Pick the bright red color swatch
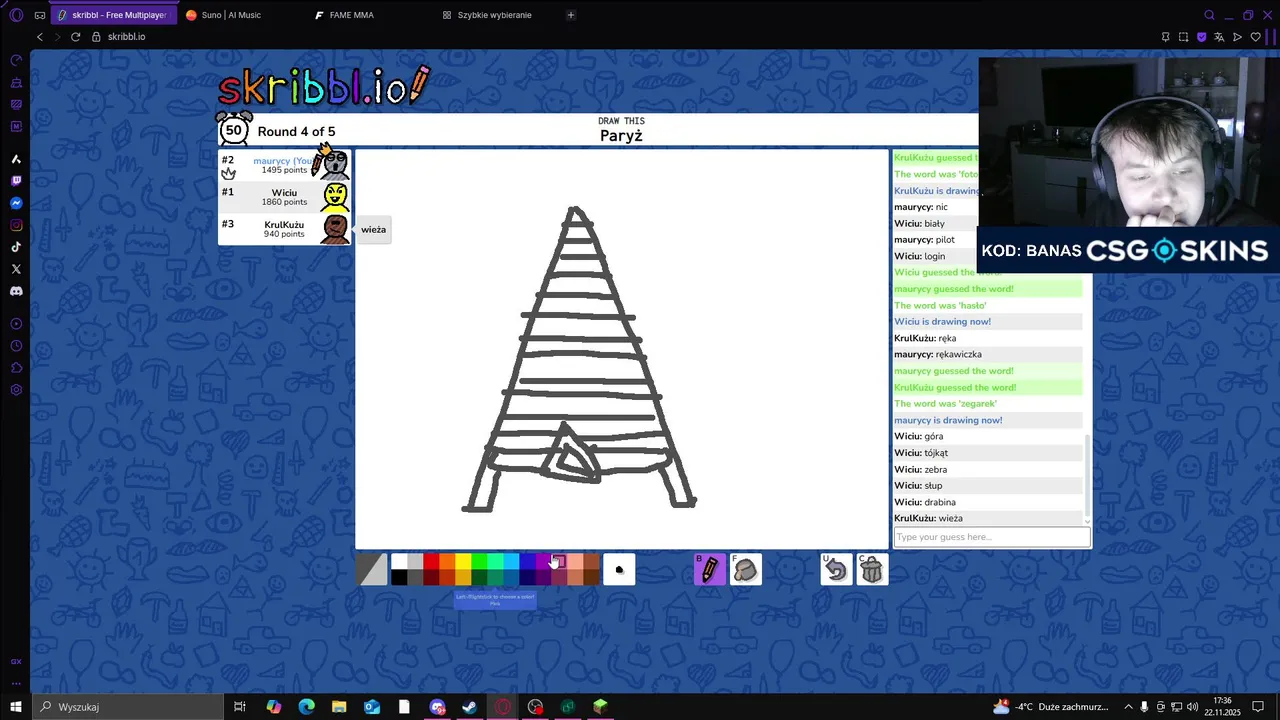The image size is (1280, 720). [x=431, y=561]
